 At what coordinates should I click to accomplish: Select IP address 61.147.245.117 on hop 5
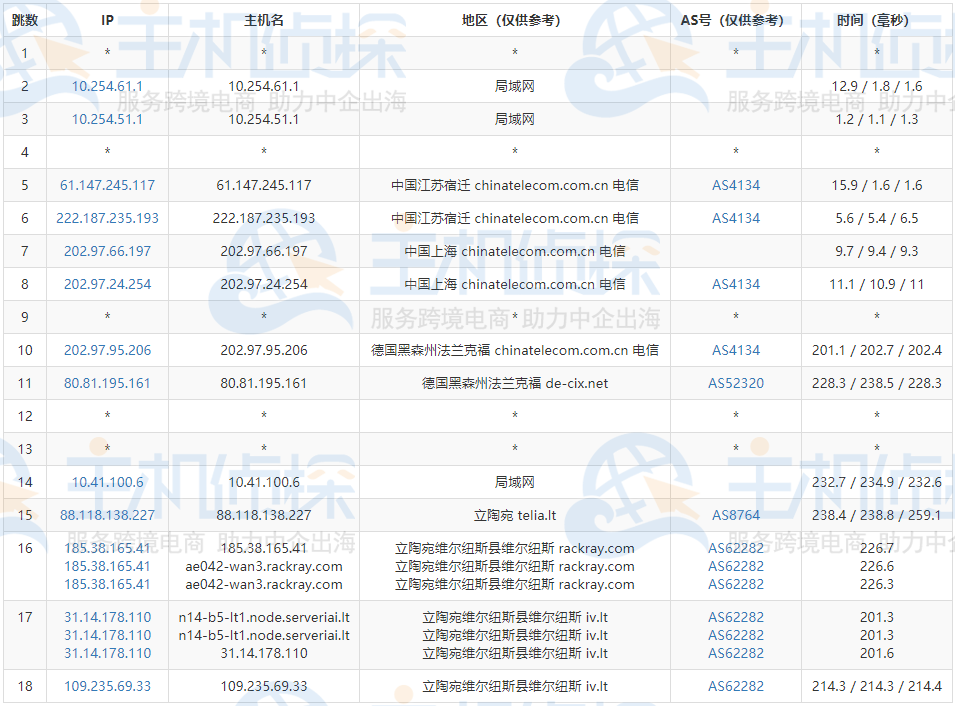click(107, 185)
